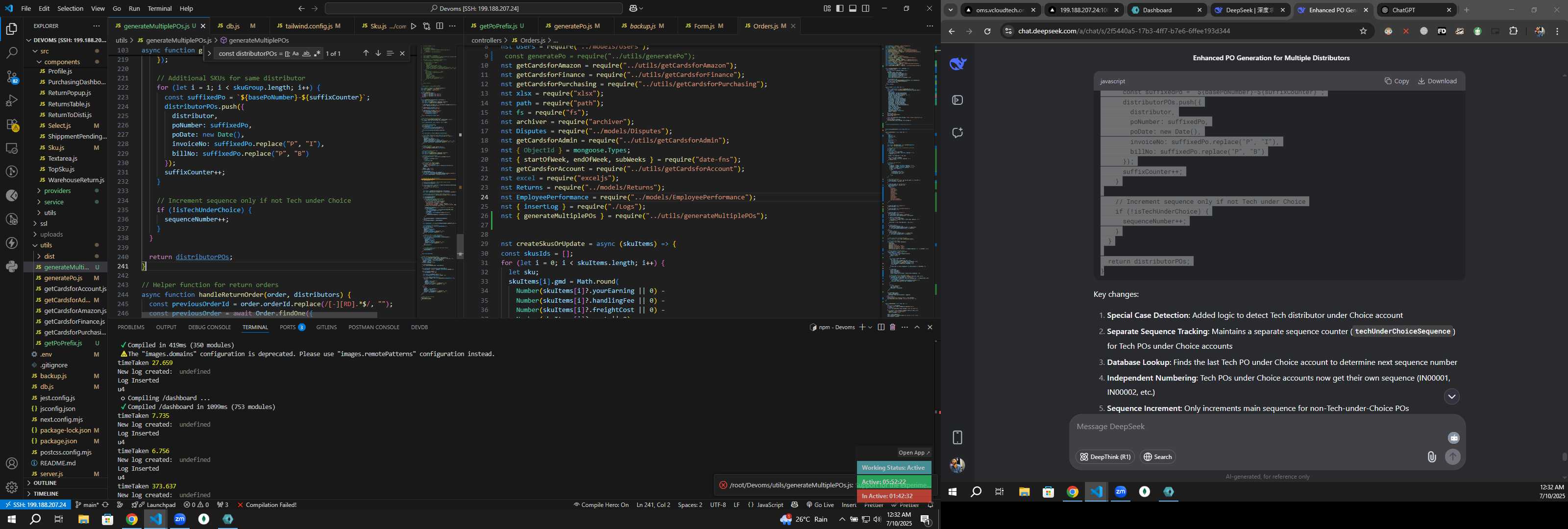Open Chrome Extensions puzzle icon
Viewport: 1568px width, 529px height.
pos(1513,31)
